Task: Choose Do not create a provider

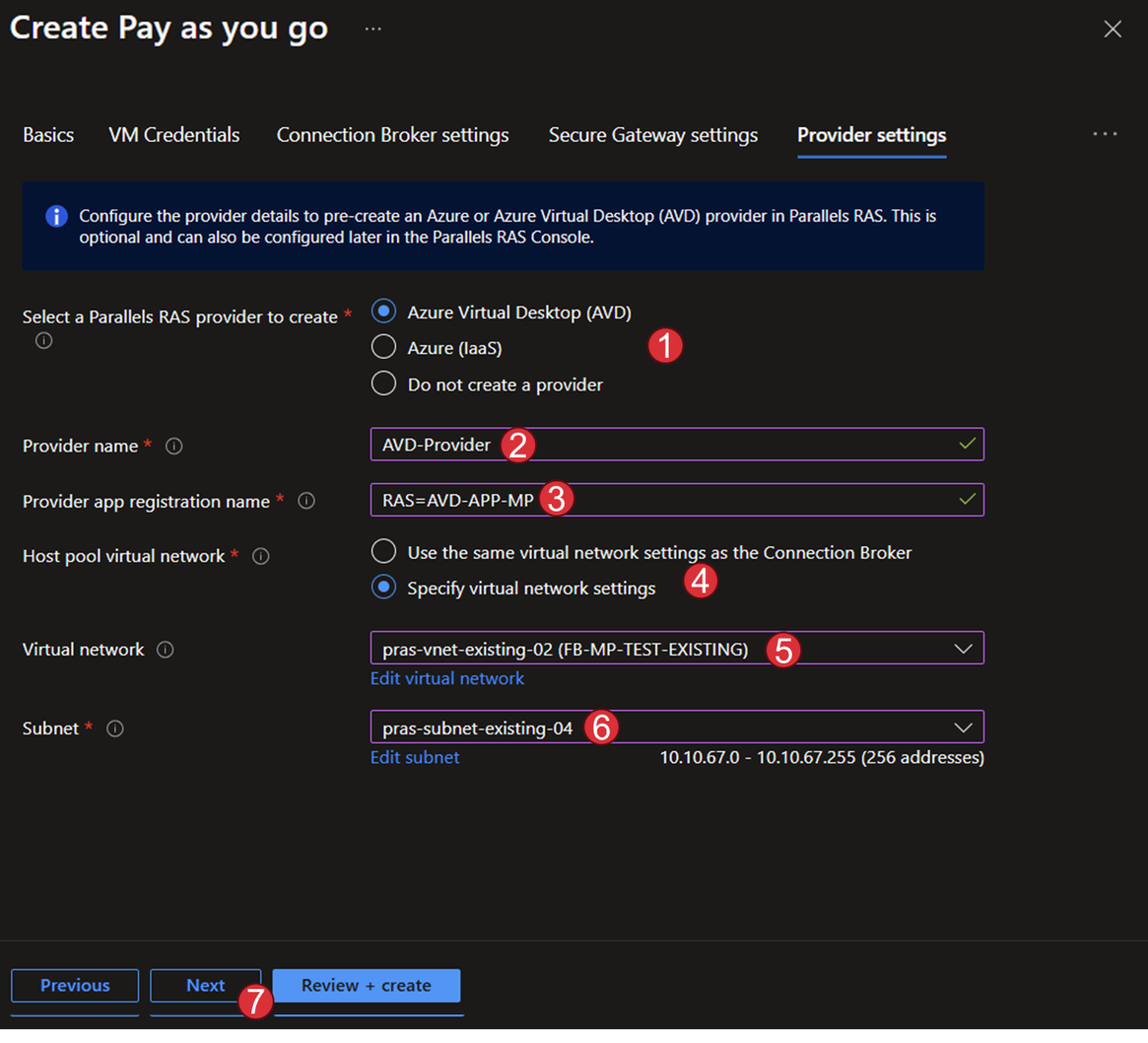Action: pyautogui.click(x=384, y=383)
